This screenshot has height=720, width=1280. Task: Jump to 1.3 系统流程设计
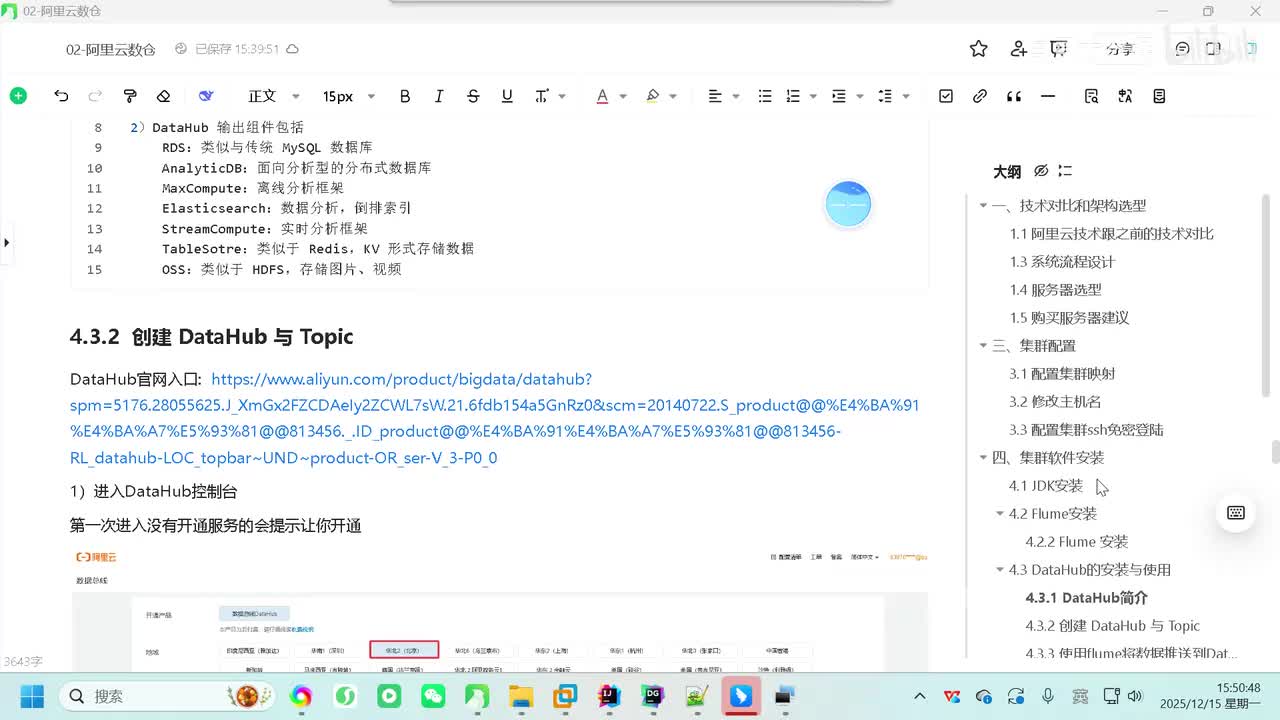click(x=1061, y=262)
